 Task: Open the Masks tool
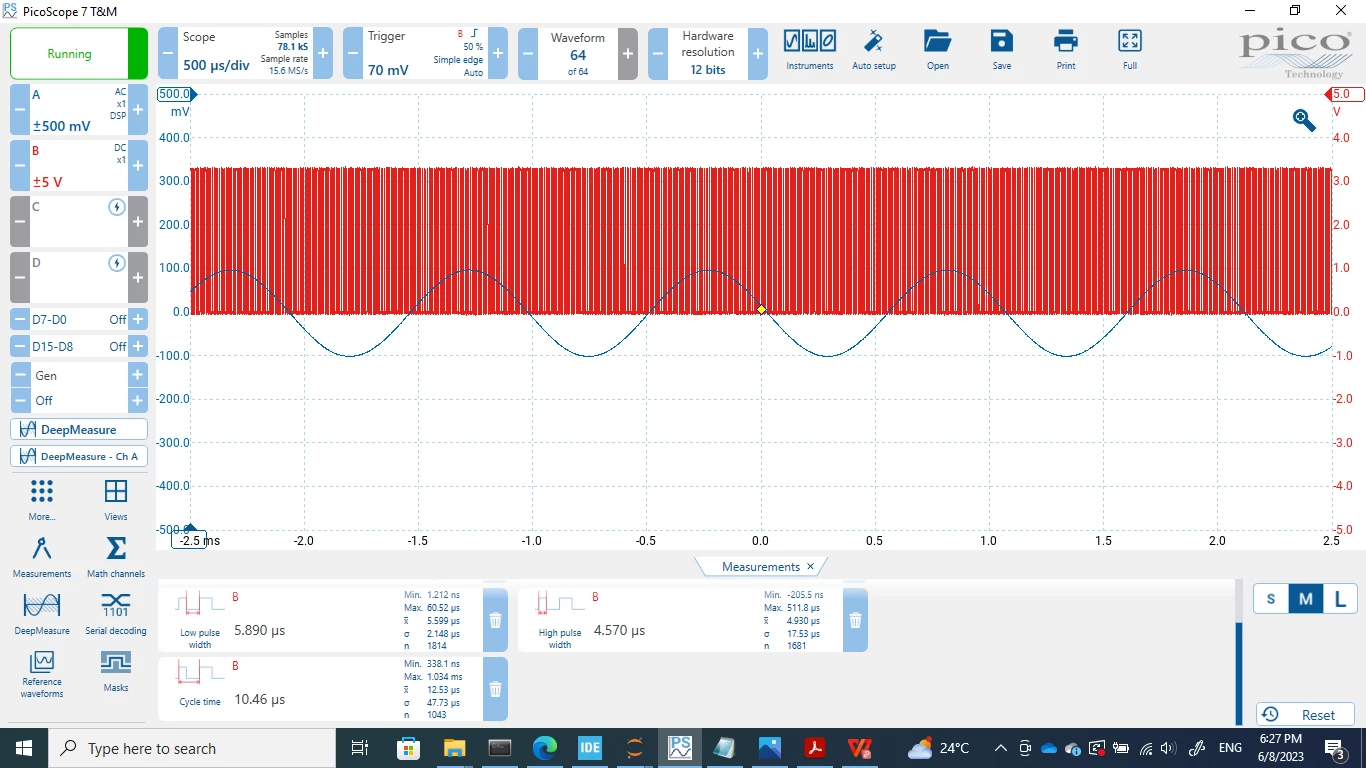pos(116,669)
